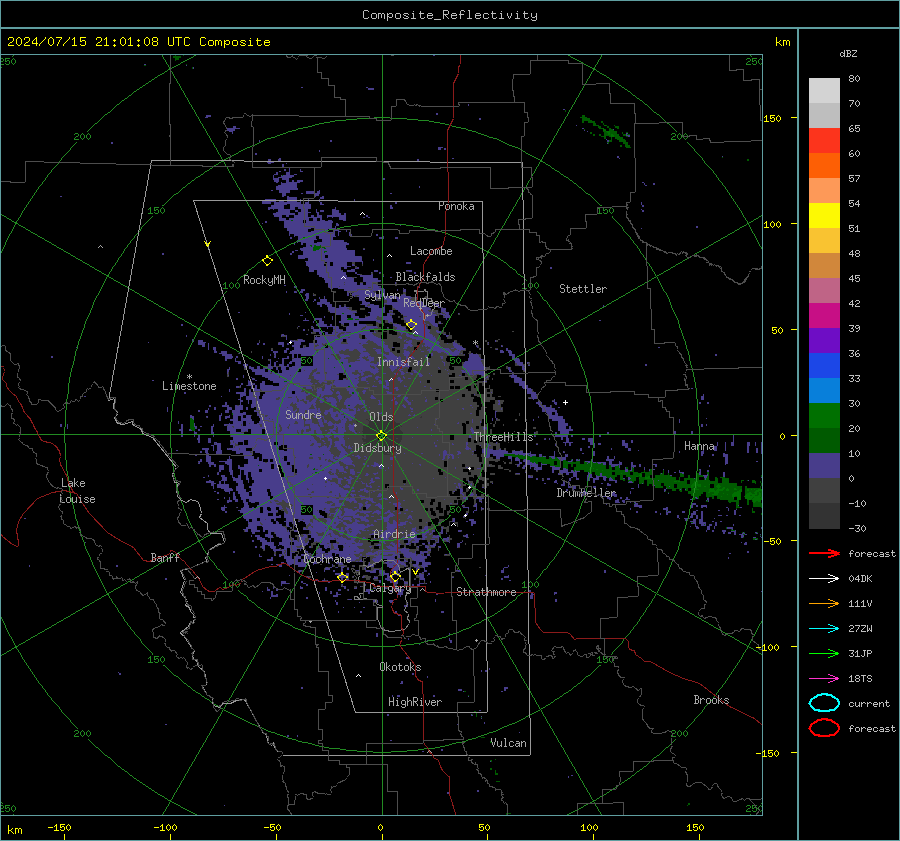The image size is (900, 841).
Task: Select purple swatch between 10 and 0 dBZ
Action: (824, 466)
